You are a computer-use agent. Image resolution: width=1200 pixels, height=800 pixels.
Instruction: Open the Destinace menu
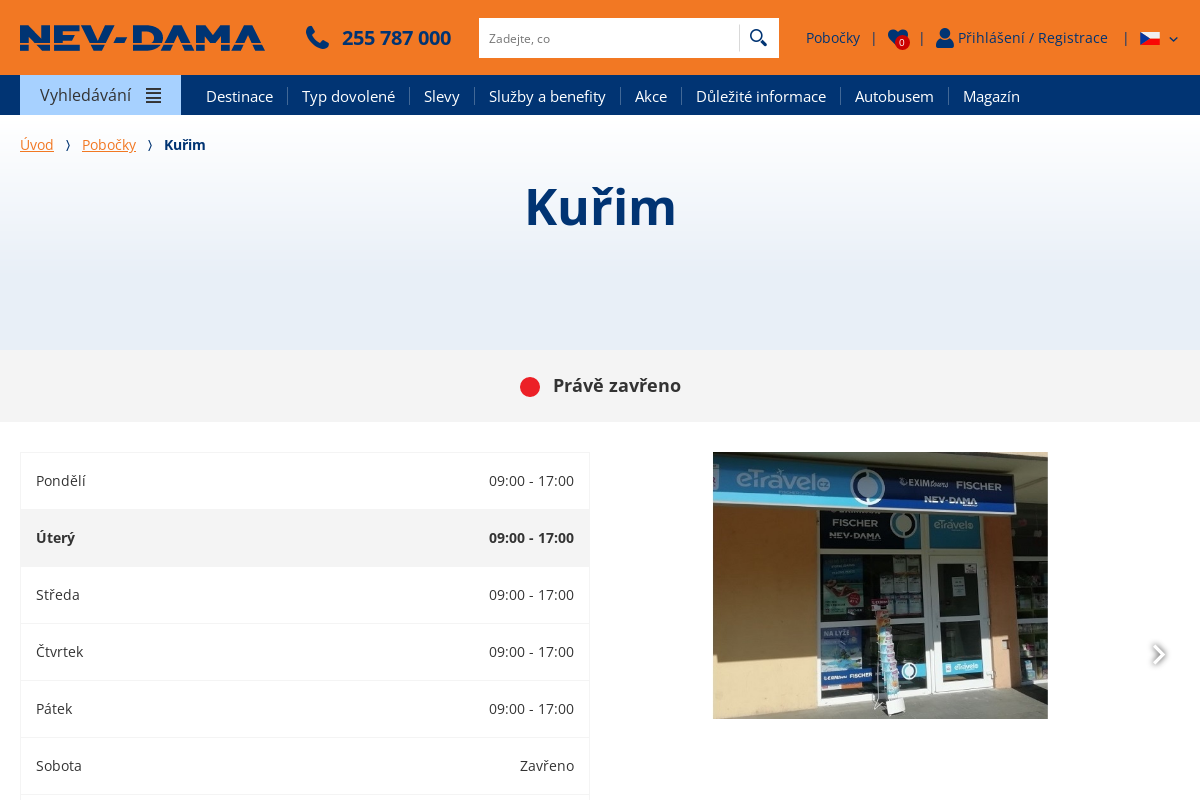pos(239,96)
